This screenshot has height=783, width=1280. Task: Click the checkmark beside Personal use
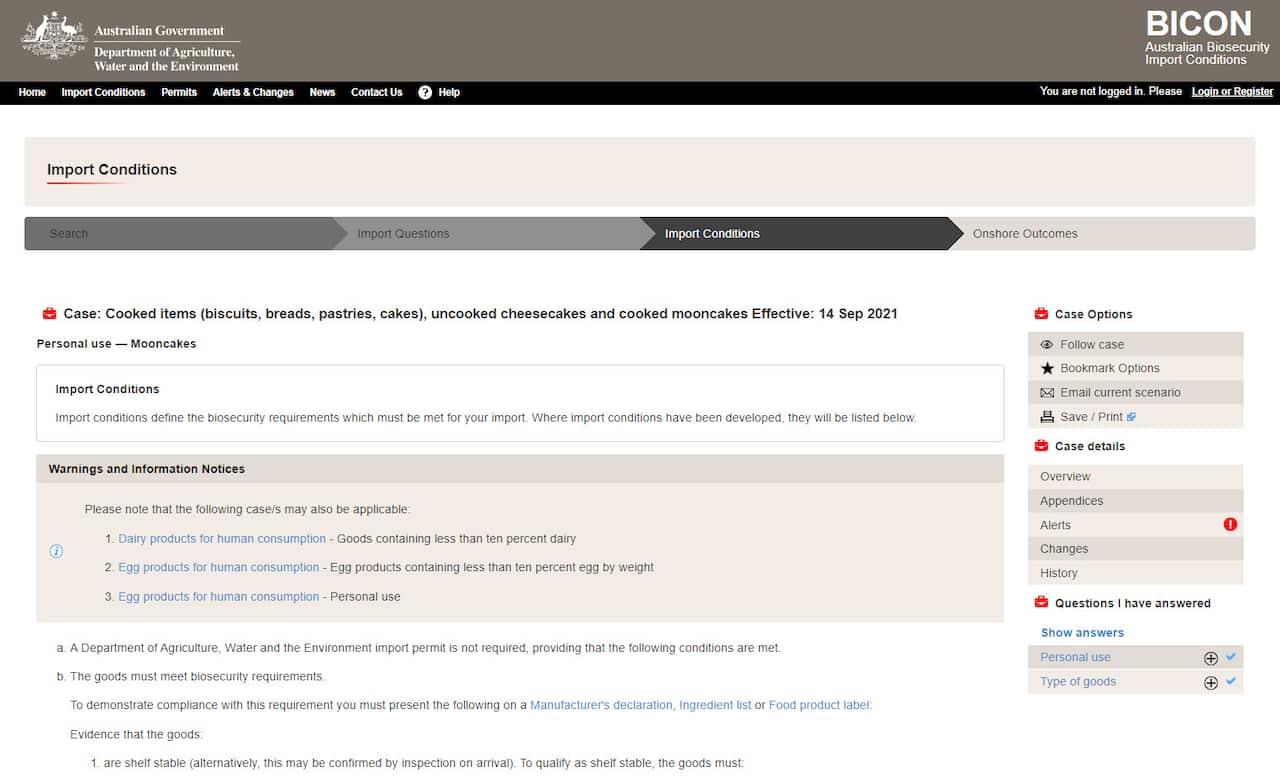(1231, 657)
